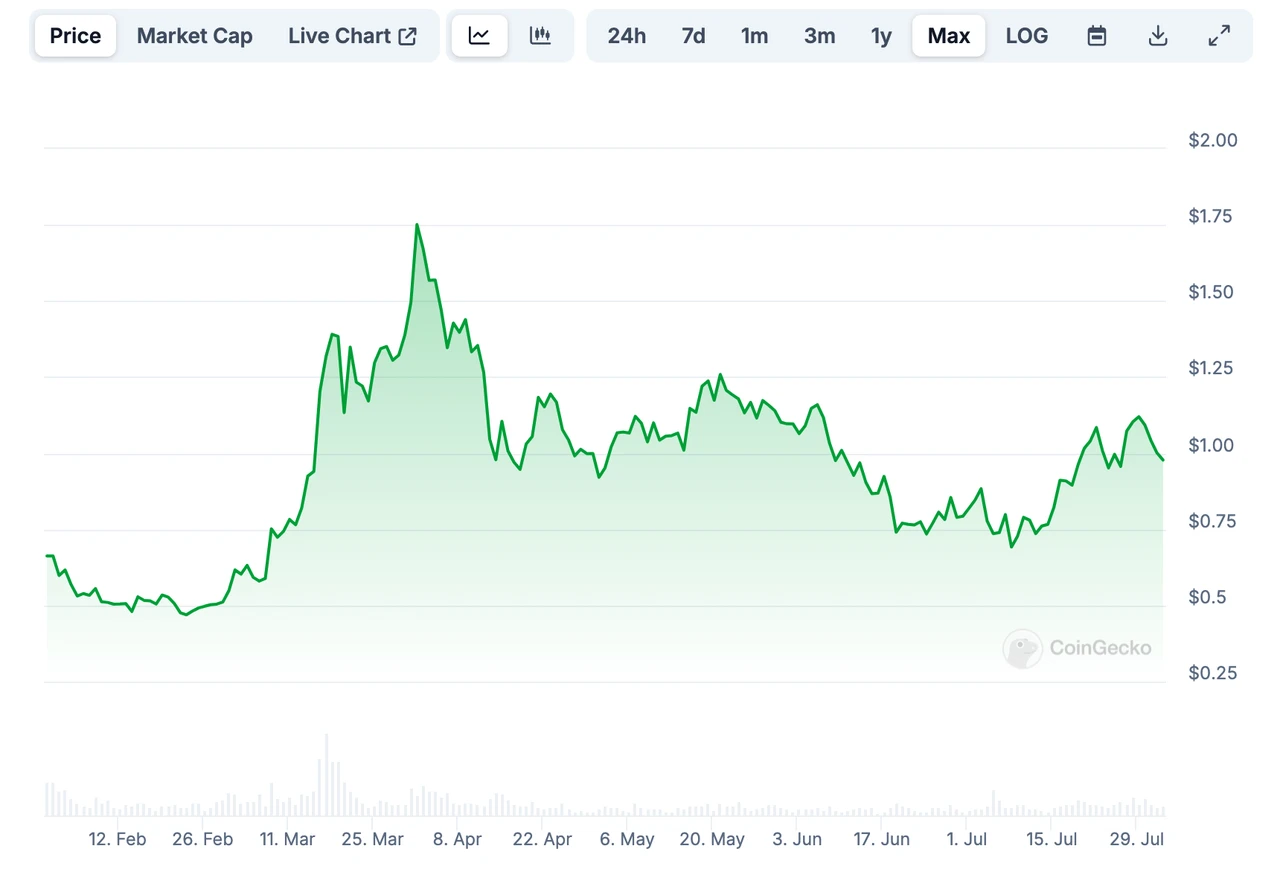
Task: Select the 24h time range
Action: 627,36
